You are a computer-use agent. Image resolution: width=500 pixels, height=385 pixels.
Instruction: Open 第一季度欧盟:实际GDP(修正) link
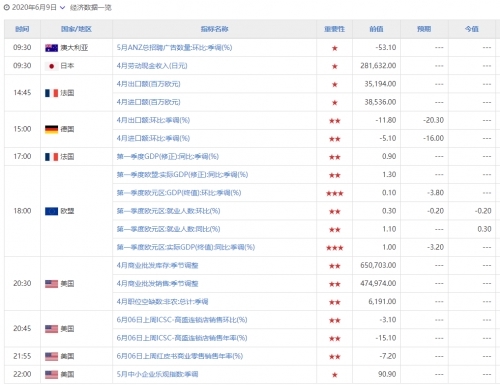[182, 175]
